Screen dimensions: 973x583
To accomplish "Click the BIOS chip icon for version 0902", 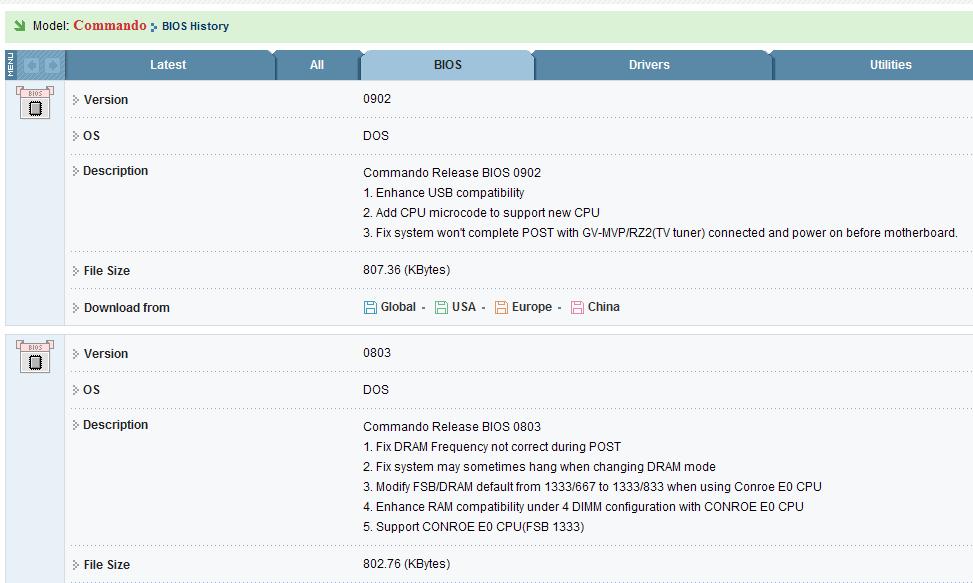I will click(x=35, y=102).
